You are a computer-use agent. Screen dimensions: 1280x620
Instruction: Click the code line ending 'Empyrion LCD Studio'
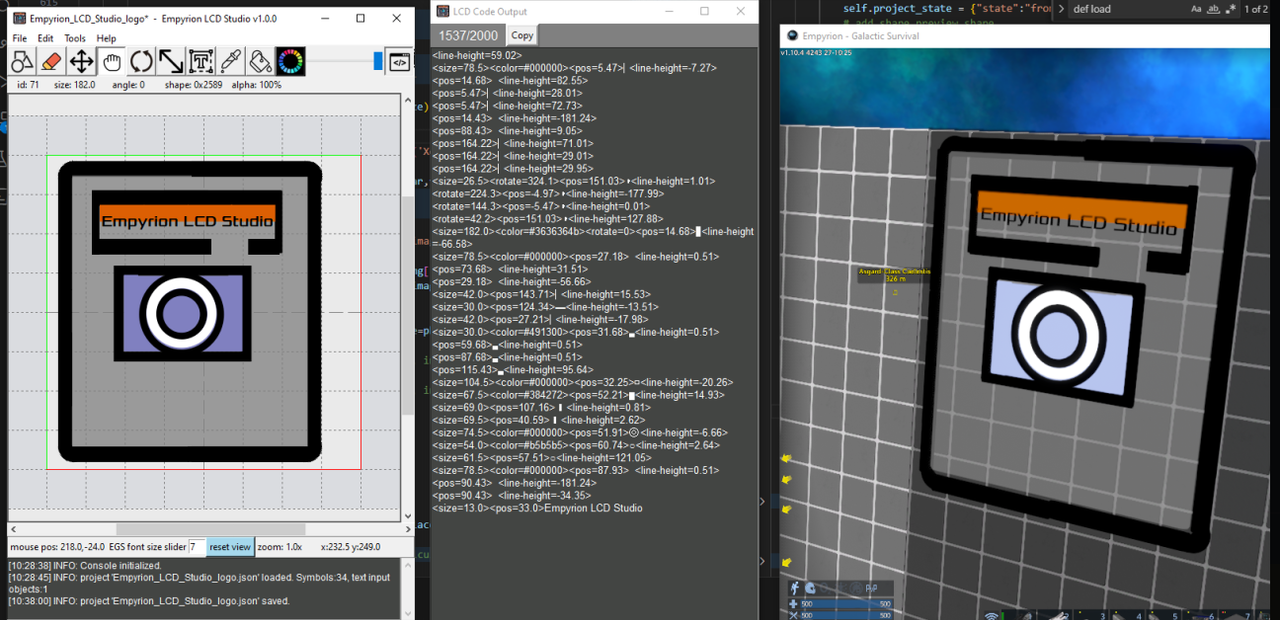coord(537,508)
